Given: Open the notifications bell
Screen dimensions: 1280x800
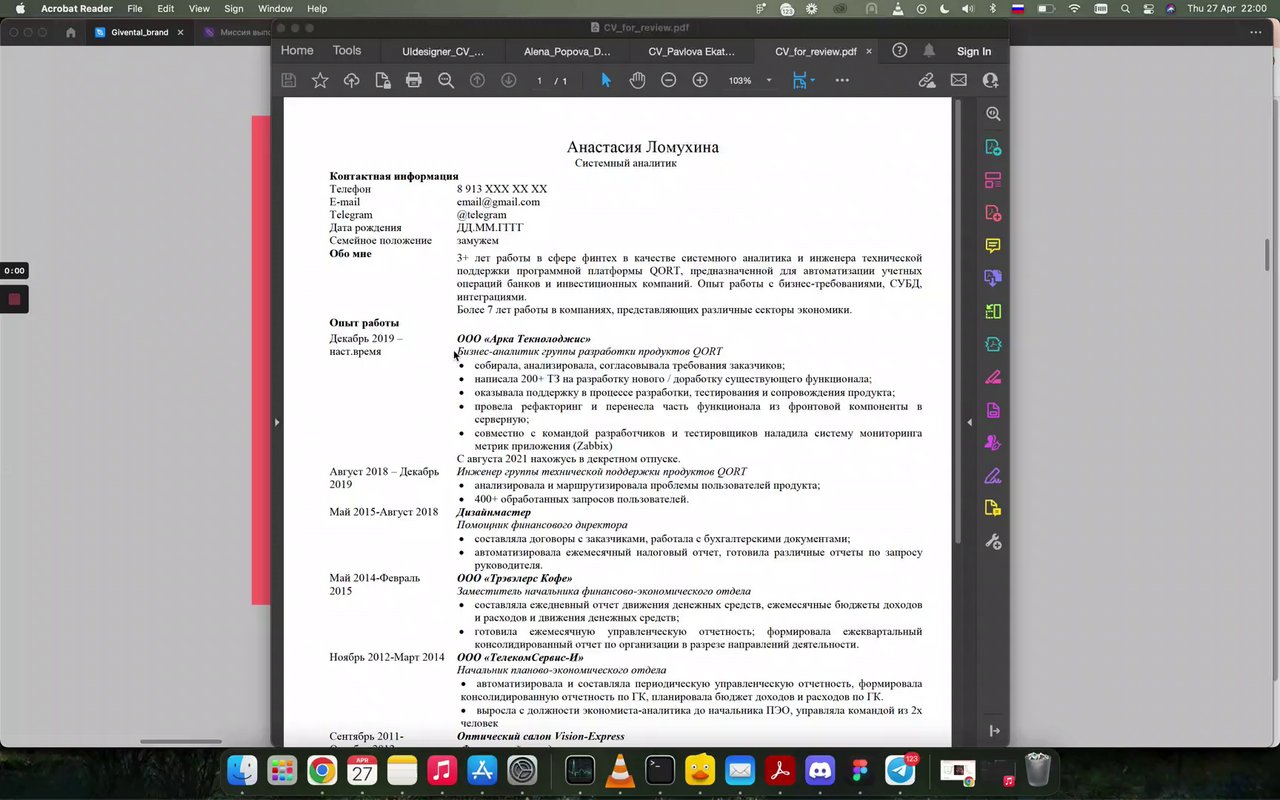Looking at the screenshot, I should (x=929, y=51).
